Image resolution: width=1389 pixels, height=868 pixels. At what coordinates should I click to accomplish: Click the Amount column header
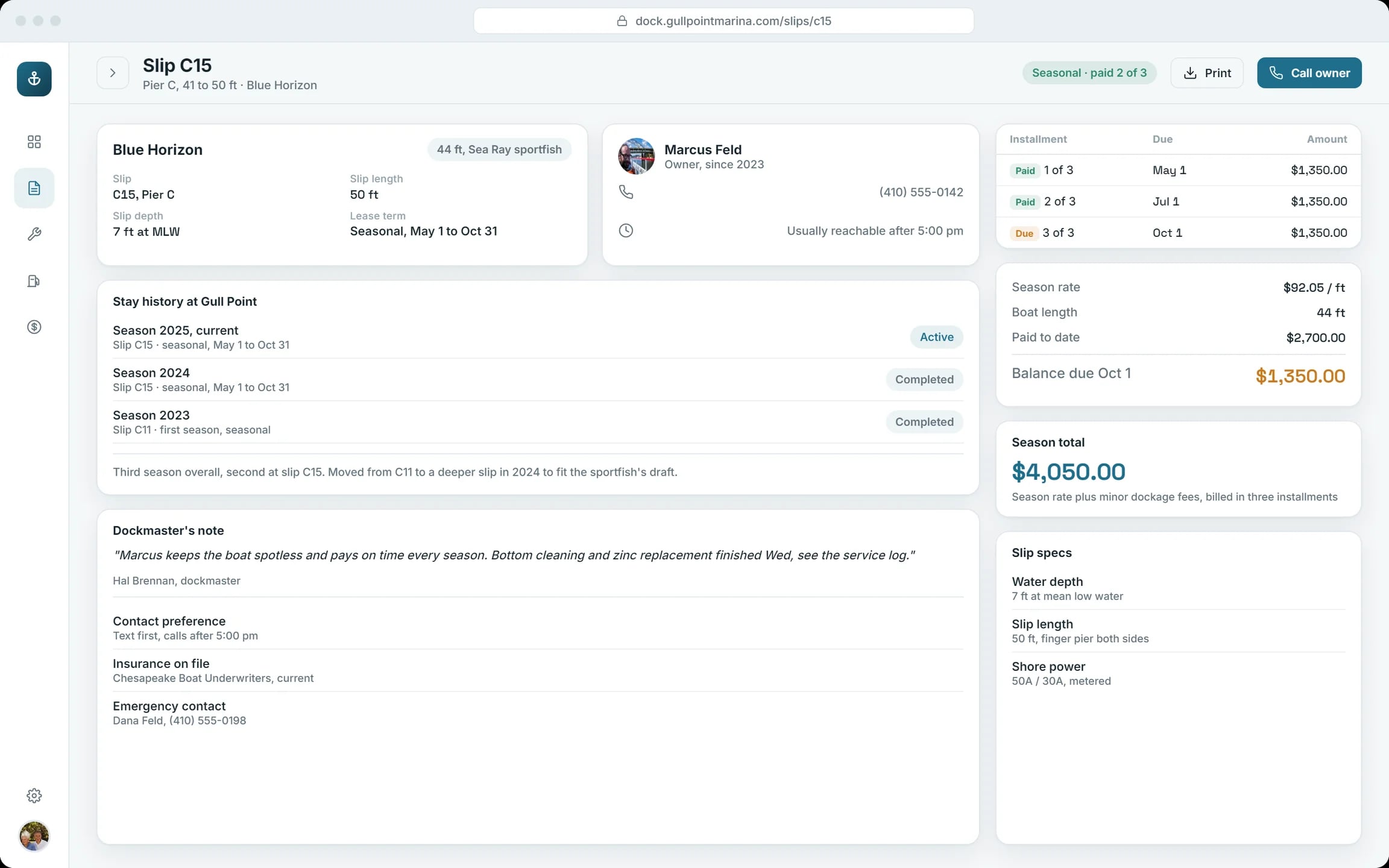tap(1327, 139)
